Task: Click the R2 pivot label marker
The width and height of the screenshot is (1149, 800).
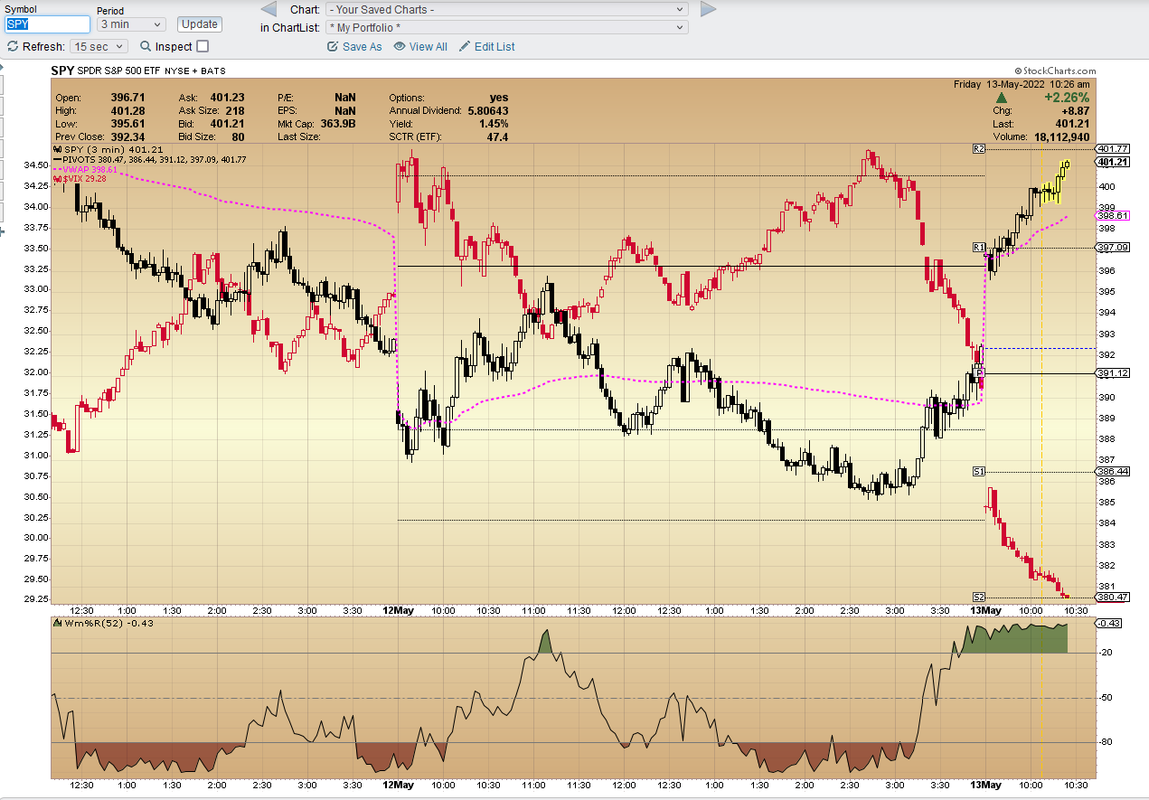Action: pos(978,149)
